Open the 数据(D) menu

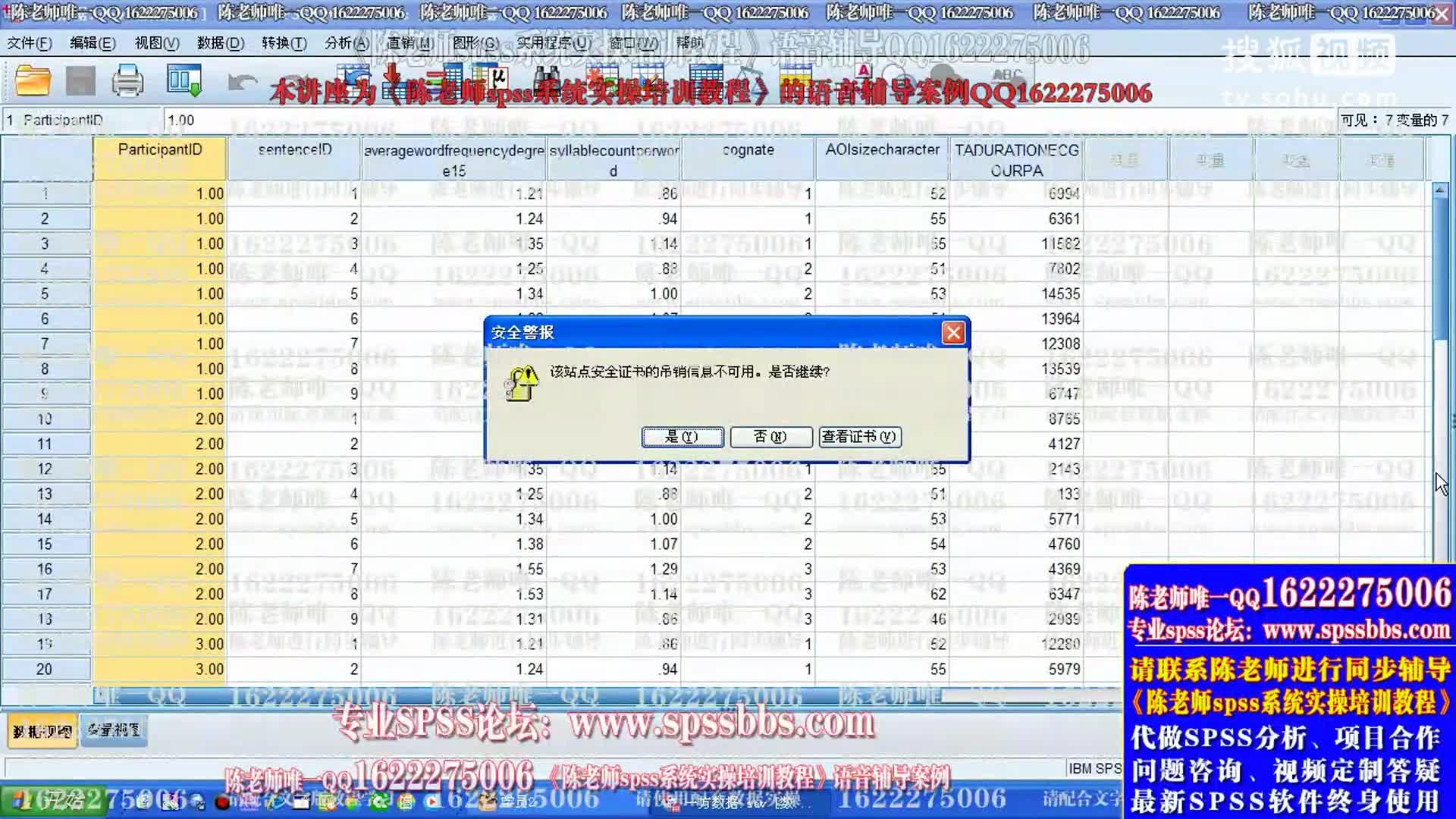[x=221, y=43]
